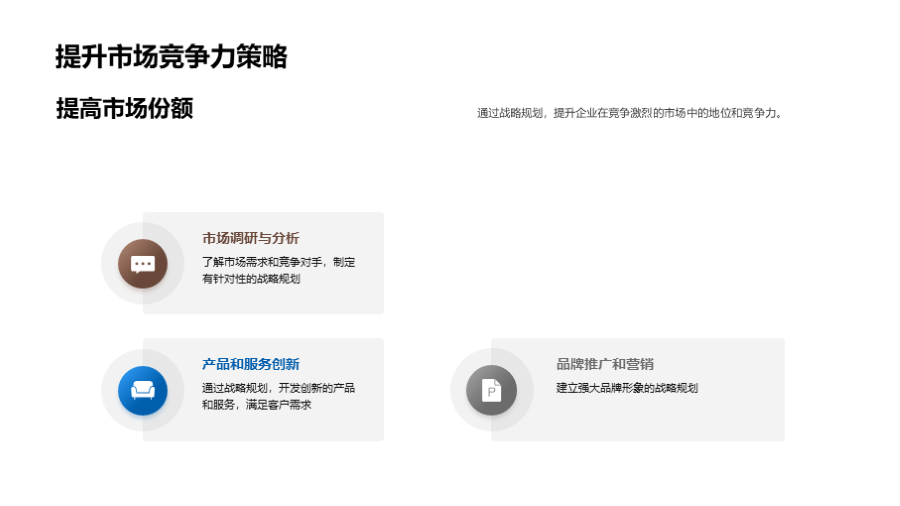Select the text 建立强大品牌形象的战略规划
900x506 pixels.
tap(627, 388)
